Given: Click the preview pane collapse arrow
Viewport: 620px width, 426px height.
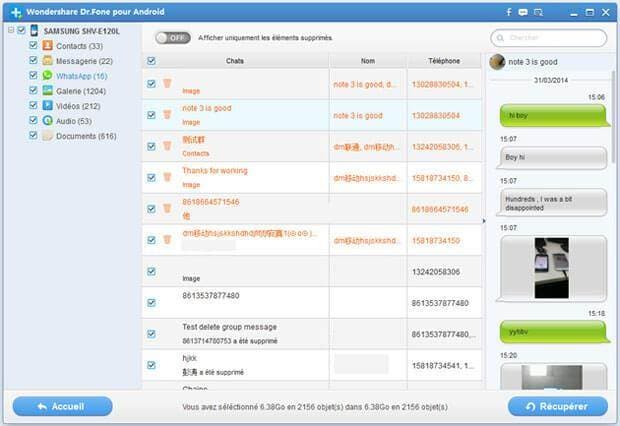Looking at the screenshot, I should tap(484, 221).
